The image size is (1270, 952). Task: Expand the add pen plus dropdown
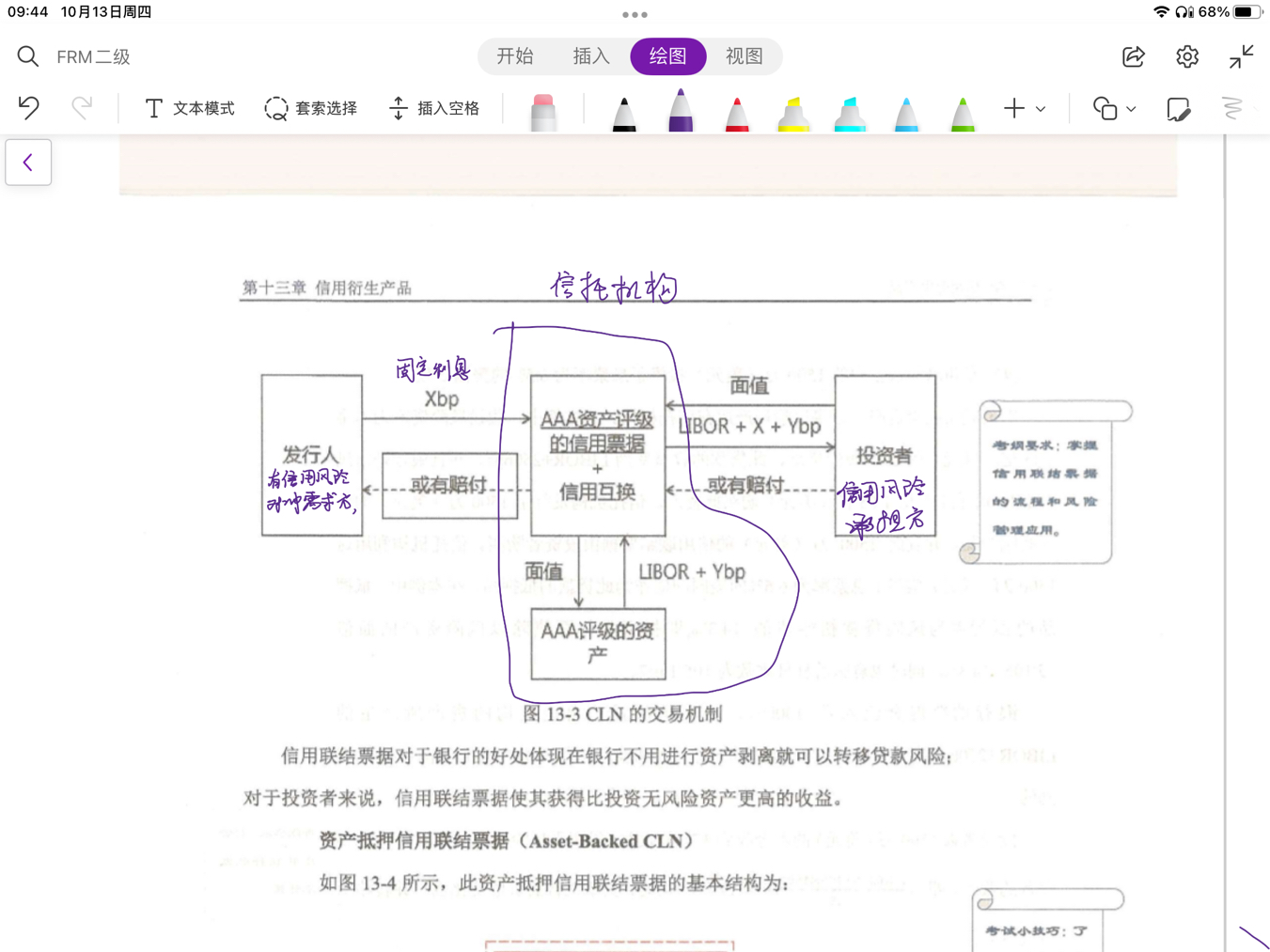pyautogui.click(x=1024, y=109)
